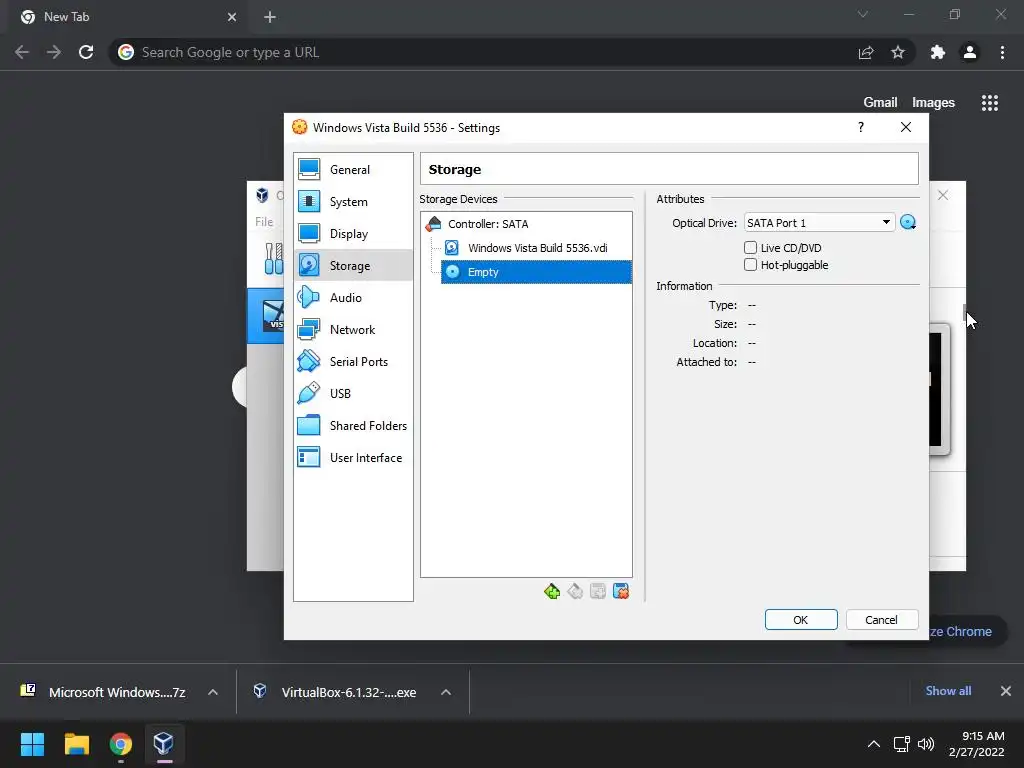This screenshot has width=1024, height=768.
Task: Open the Chrome extensions puzzle icon
Action: [x=938, y=52]
